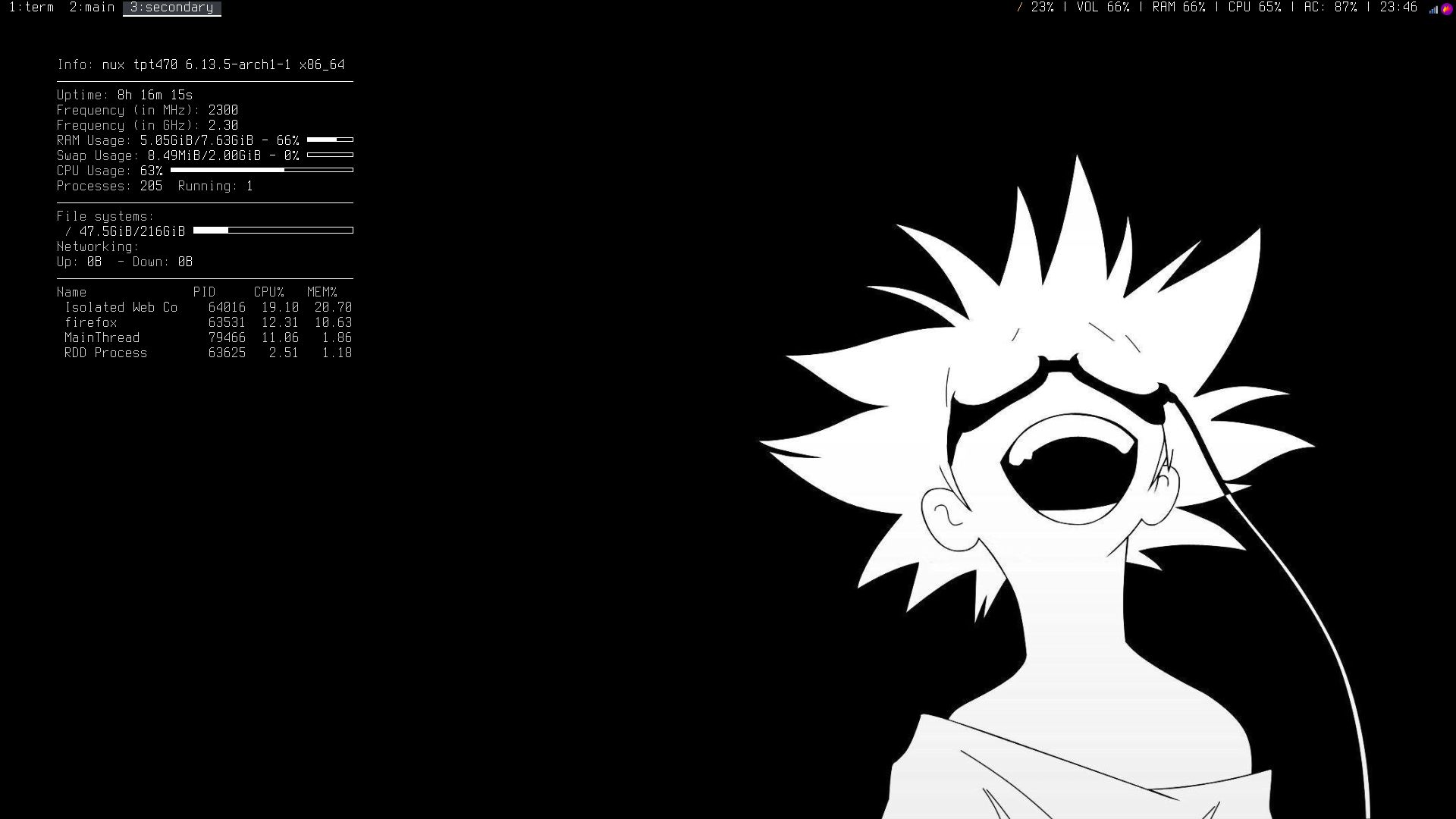Click the root filesystem usage bar

(x=273, y=230)
